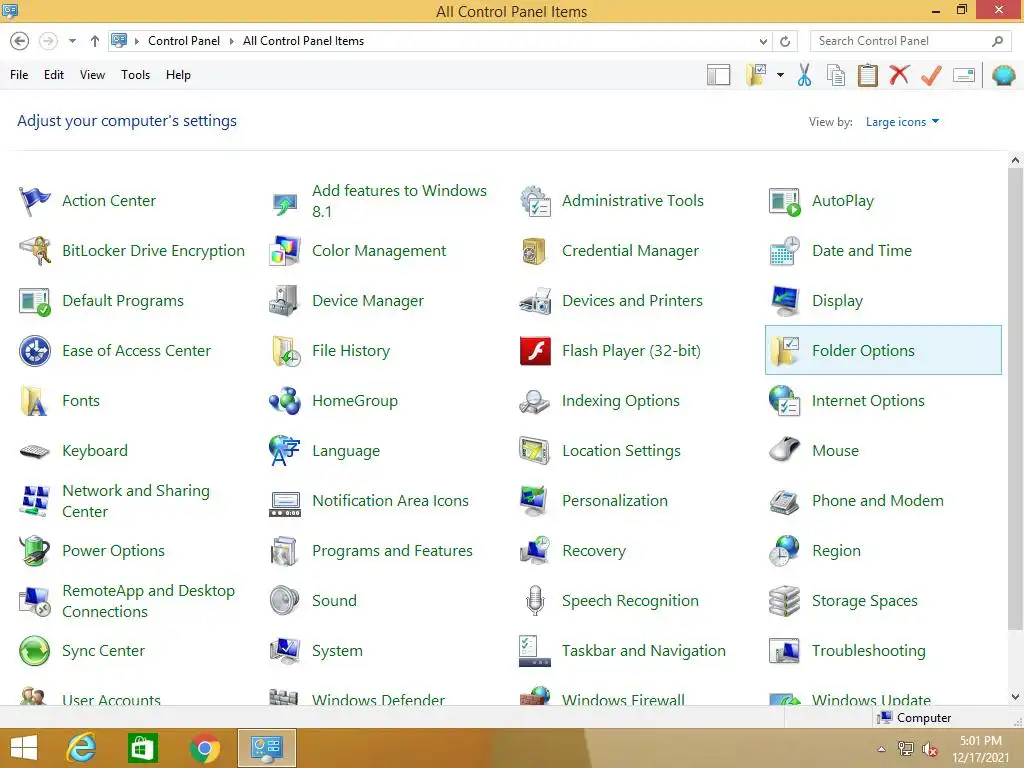This screenshot has height=768, width=1024.
Task: Click the Control Panel taskbar button
Action: pos(266,748)
